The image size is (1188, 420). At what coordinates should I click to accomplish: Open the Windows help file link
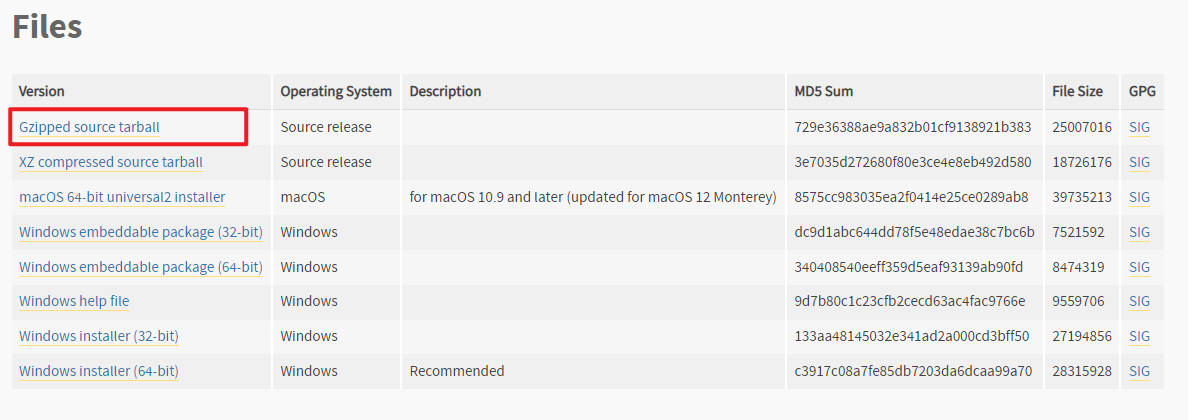[74, 301]
